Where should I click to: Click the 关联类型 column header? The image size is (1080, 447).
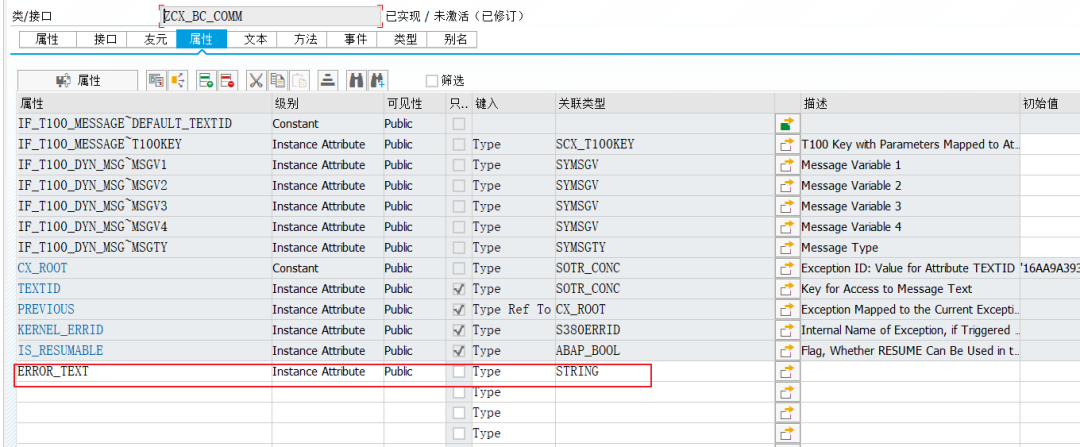click(665, 103)
